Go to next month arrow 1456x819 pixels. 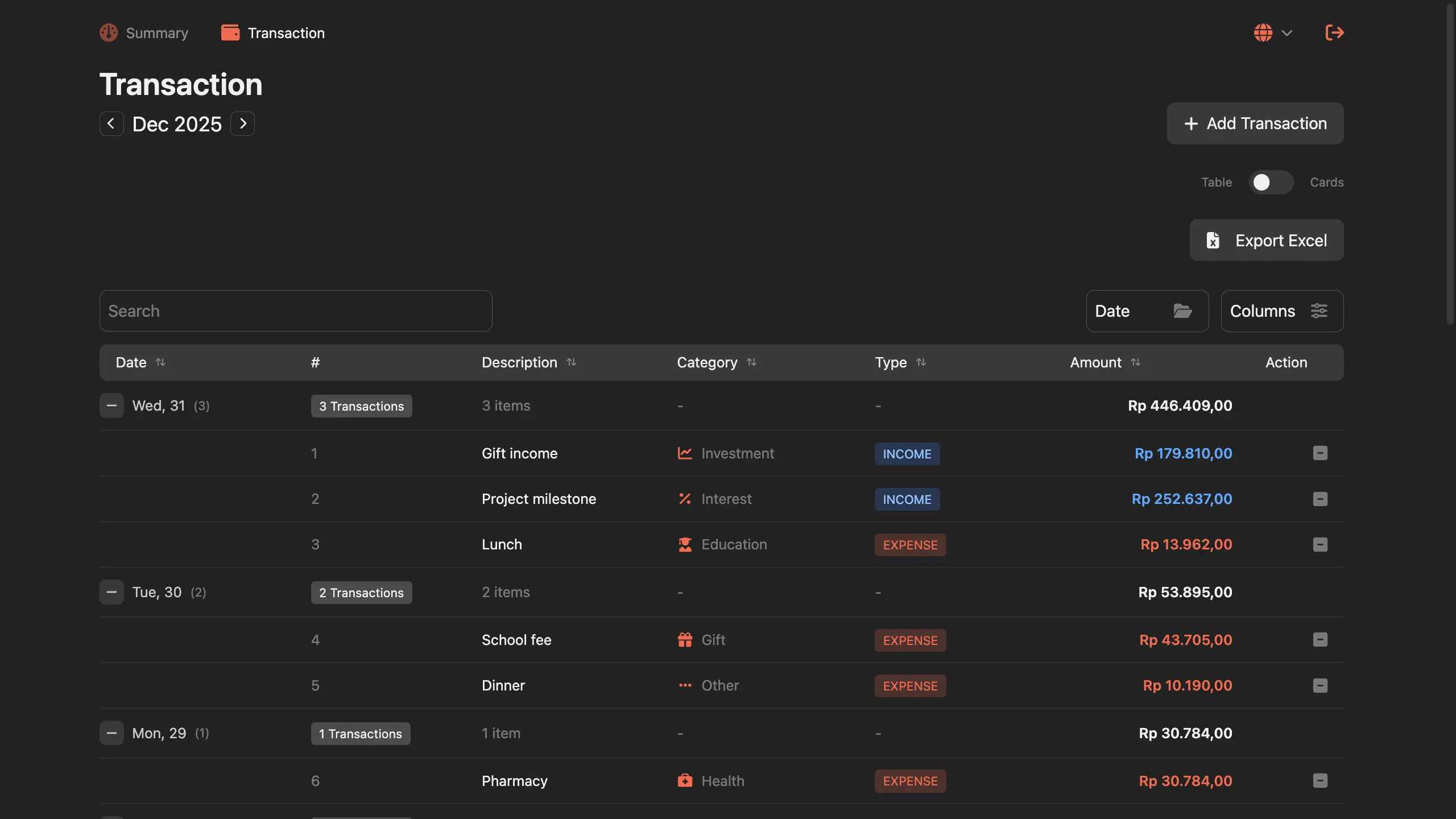tap(243, 123)
